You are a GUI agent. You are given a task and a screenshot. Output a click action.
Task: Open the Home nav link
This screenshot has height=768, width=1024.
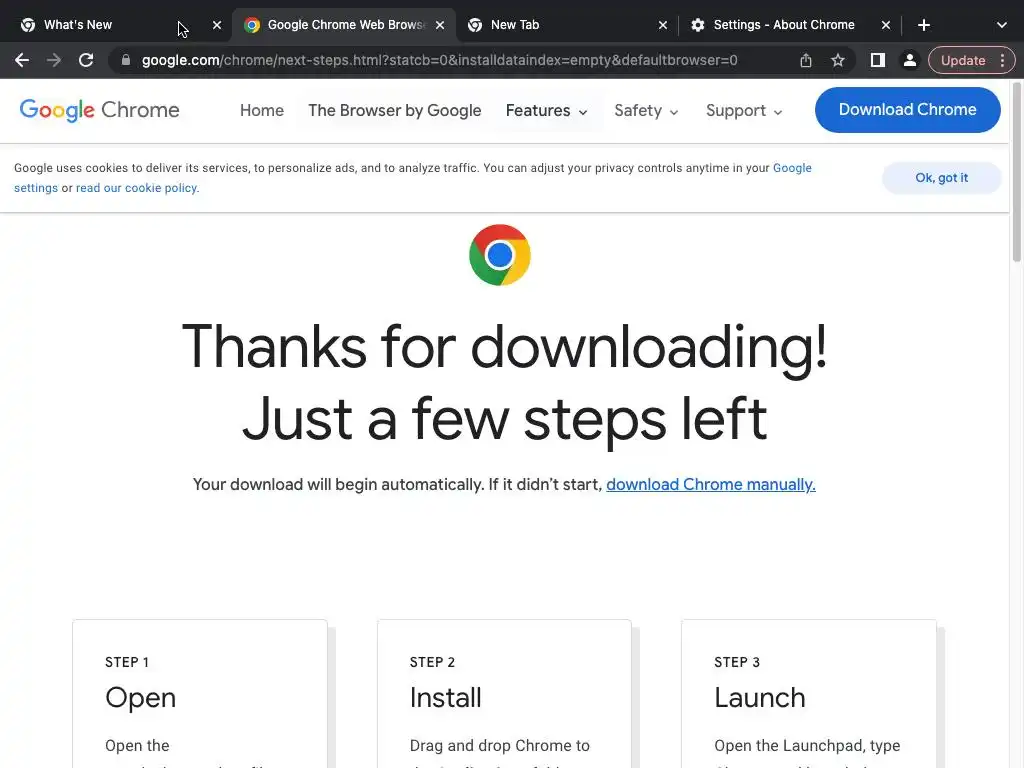pos(262,110)
